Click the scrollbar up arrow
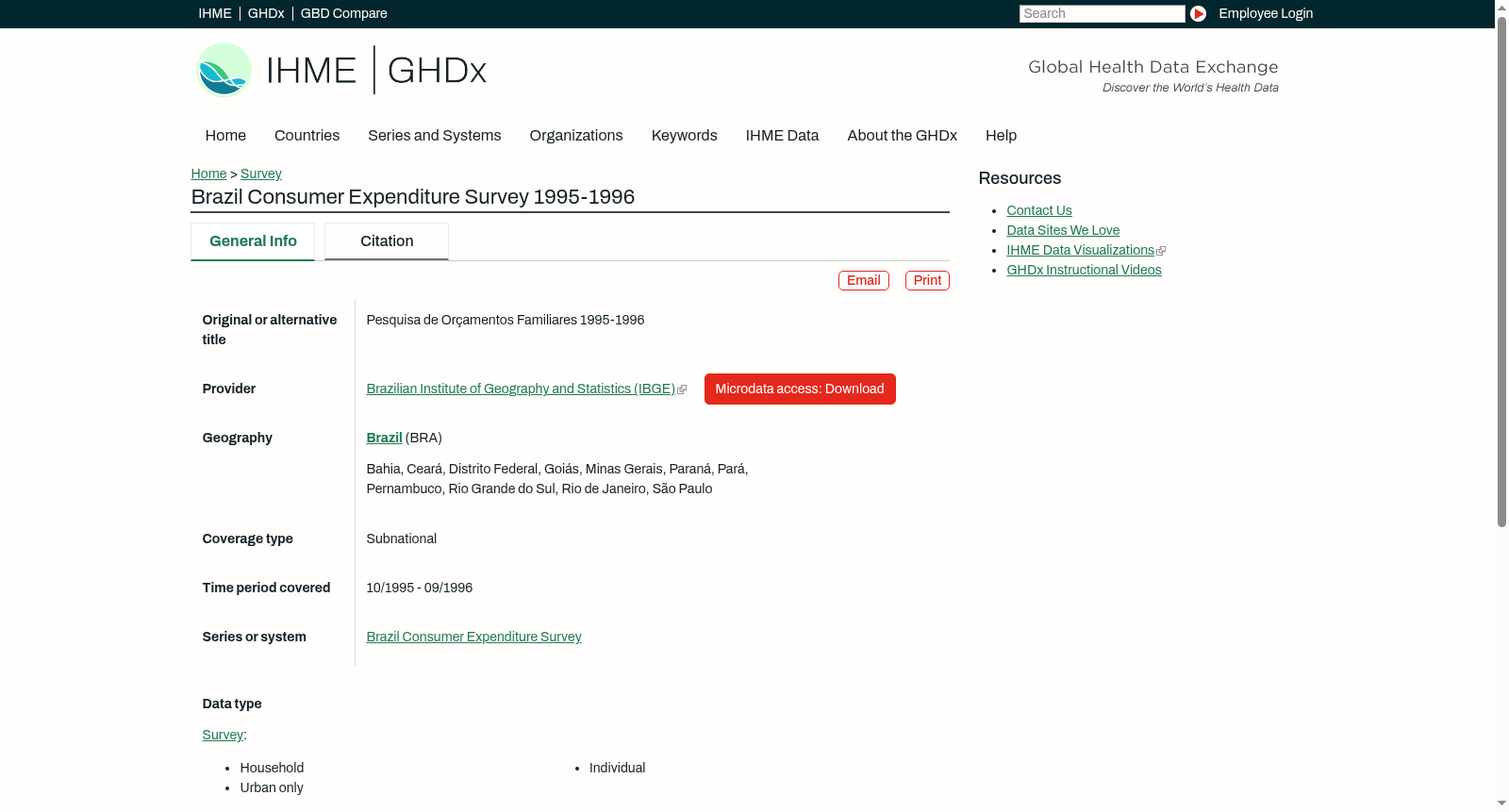 (x=1501, y=7)
